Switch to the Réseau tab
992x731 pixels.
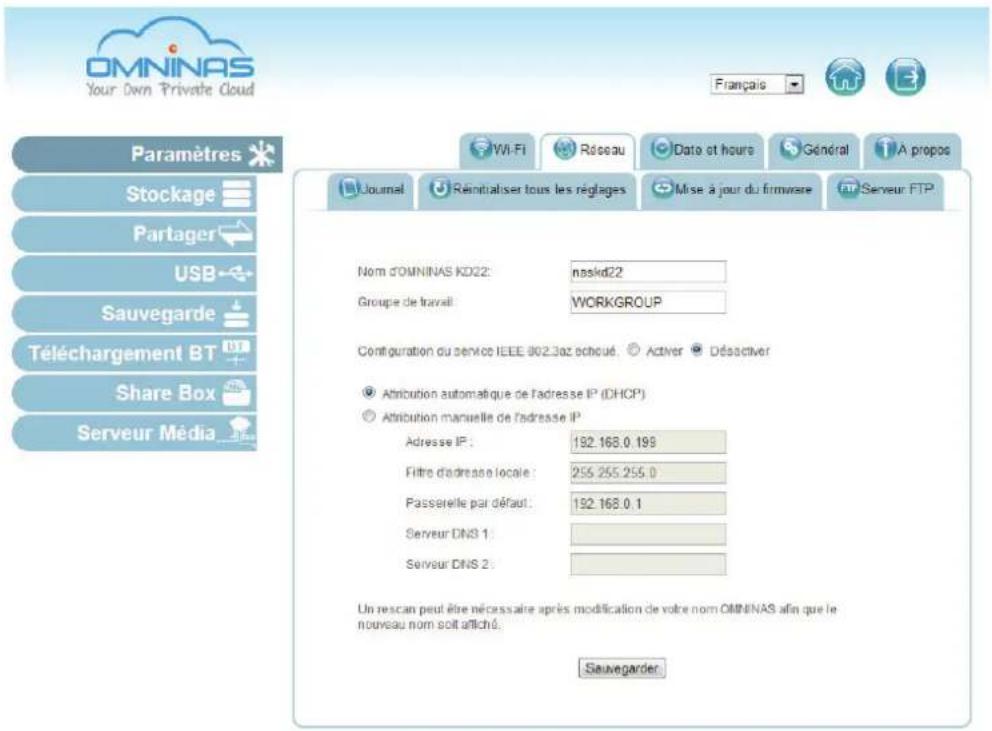pyautogui.click(x=588, y=150)
